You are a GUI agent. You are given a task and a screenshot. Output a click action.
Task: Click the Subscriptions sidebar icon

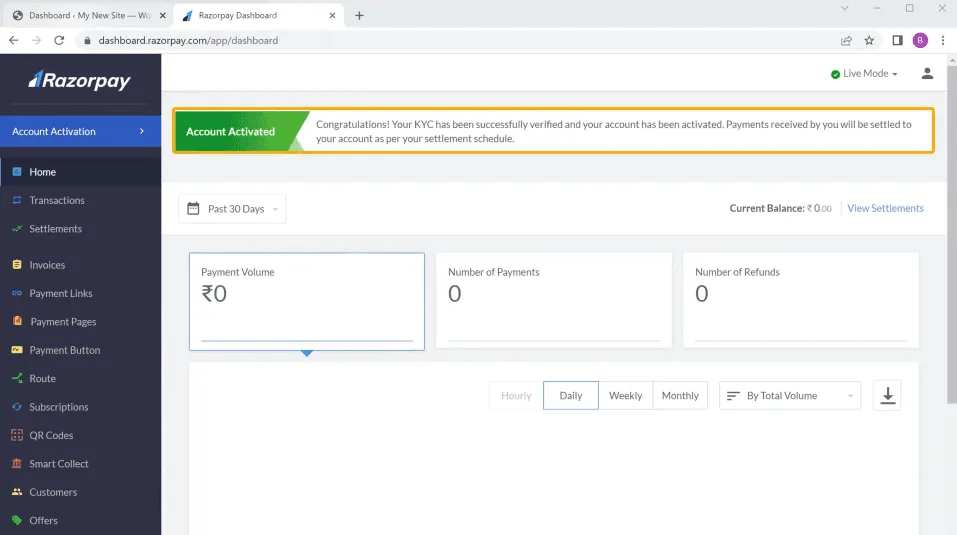click(x=17, y=408)
